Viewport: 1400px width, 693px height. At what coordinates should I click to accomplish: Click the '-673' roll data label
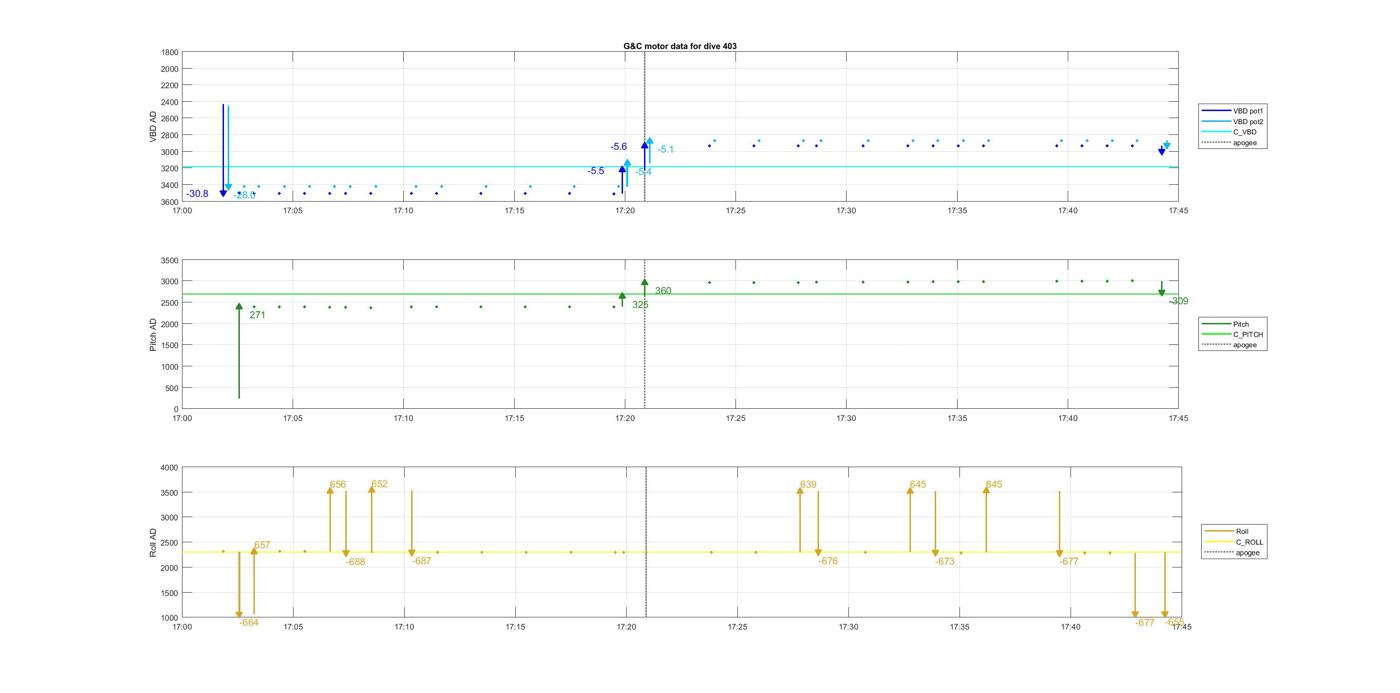(x=945, y=562)
